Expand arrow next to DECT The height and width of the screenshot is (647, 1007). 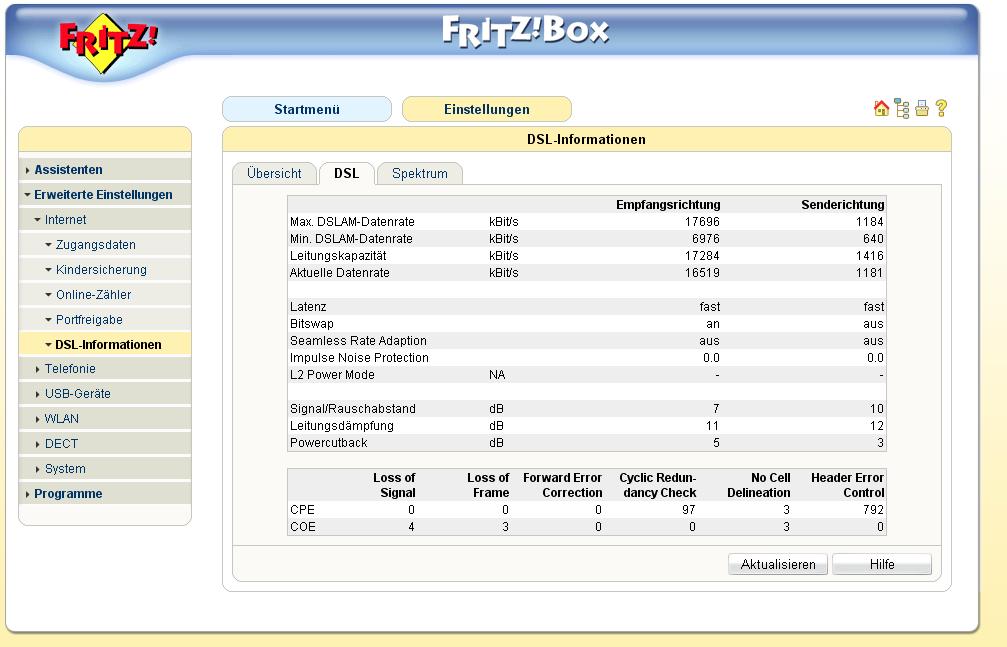point(38,445)
